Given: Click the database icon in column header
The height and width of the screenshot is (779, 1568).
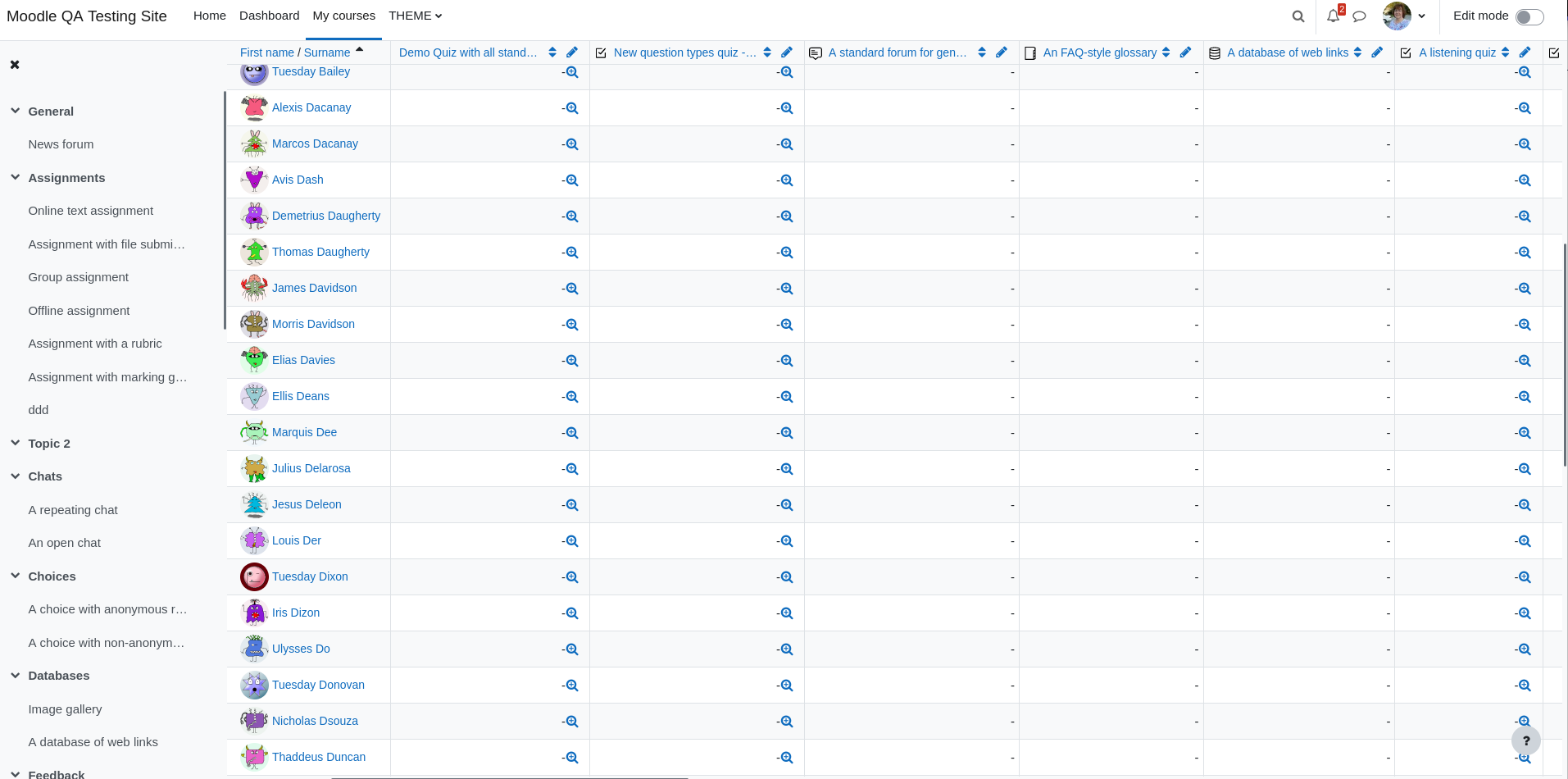Looking at the screenshot, I should pos(1215,53).
